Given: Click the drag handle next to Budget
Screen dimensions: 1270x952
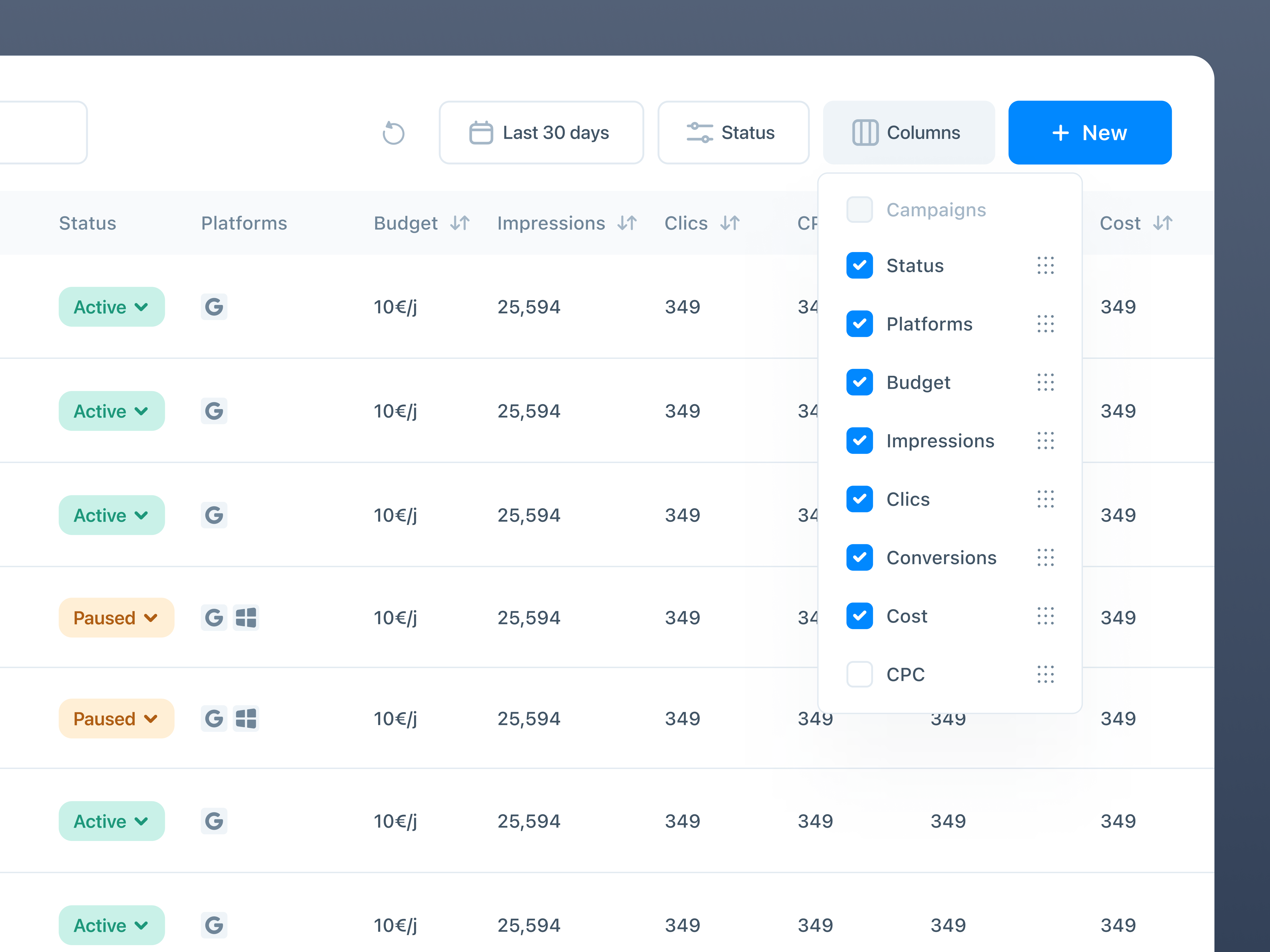Looking at the screenshot, I should 1046,382.
